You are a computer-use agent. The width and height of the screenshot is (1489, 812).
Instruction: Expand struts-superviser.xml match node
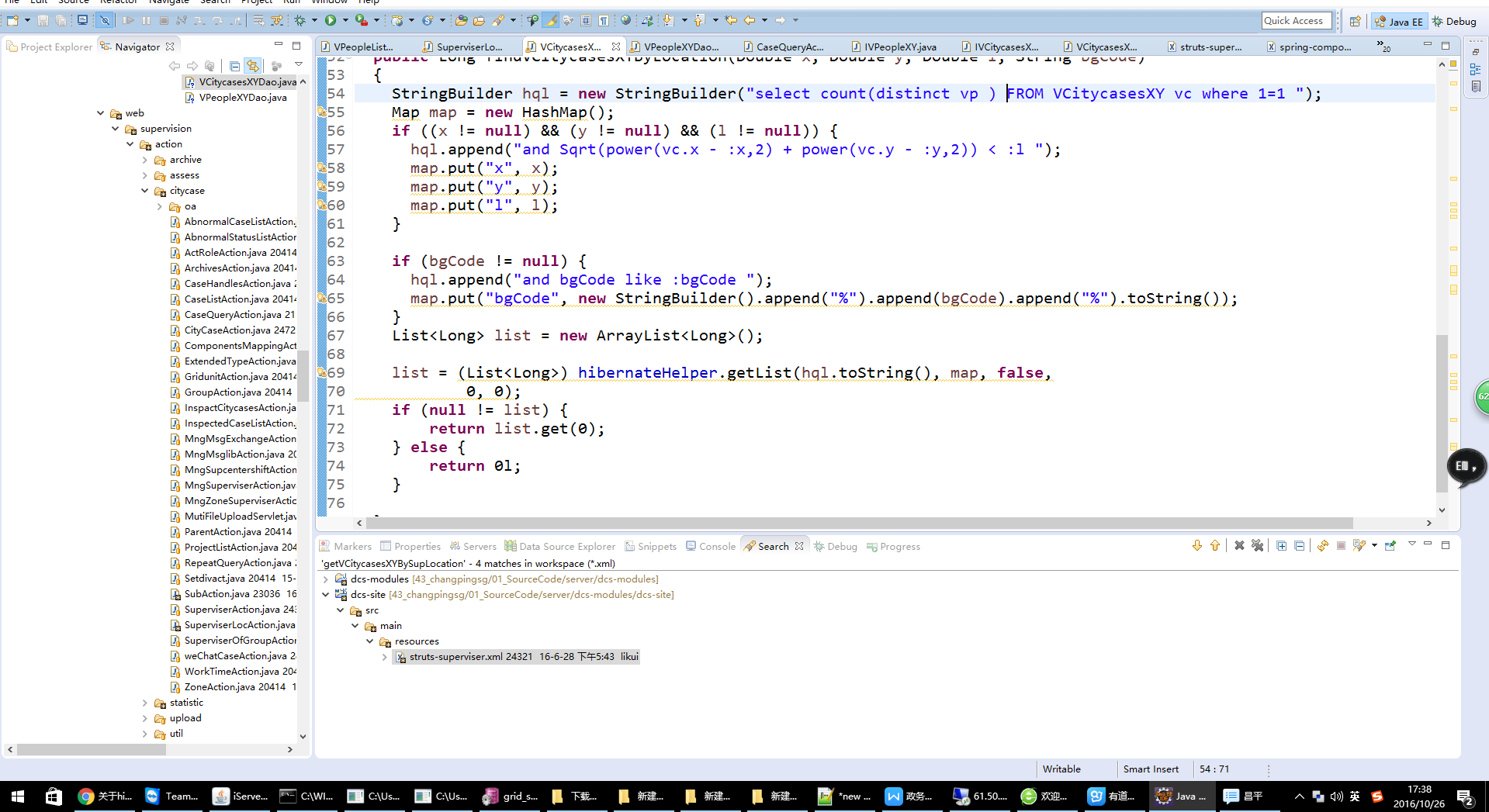(x=384, y=657)
